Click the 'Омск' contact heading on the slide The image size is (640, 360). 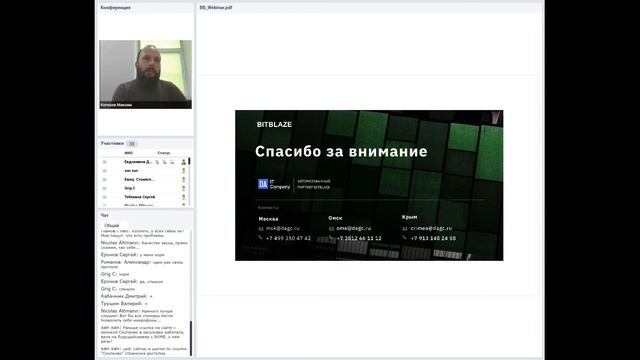coord(335,218)
